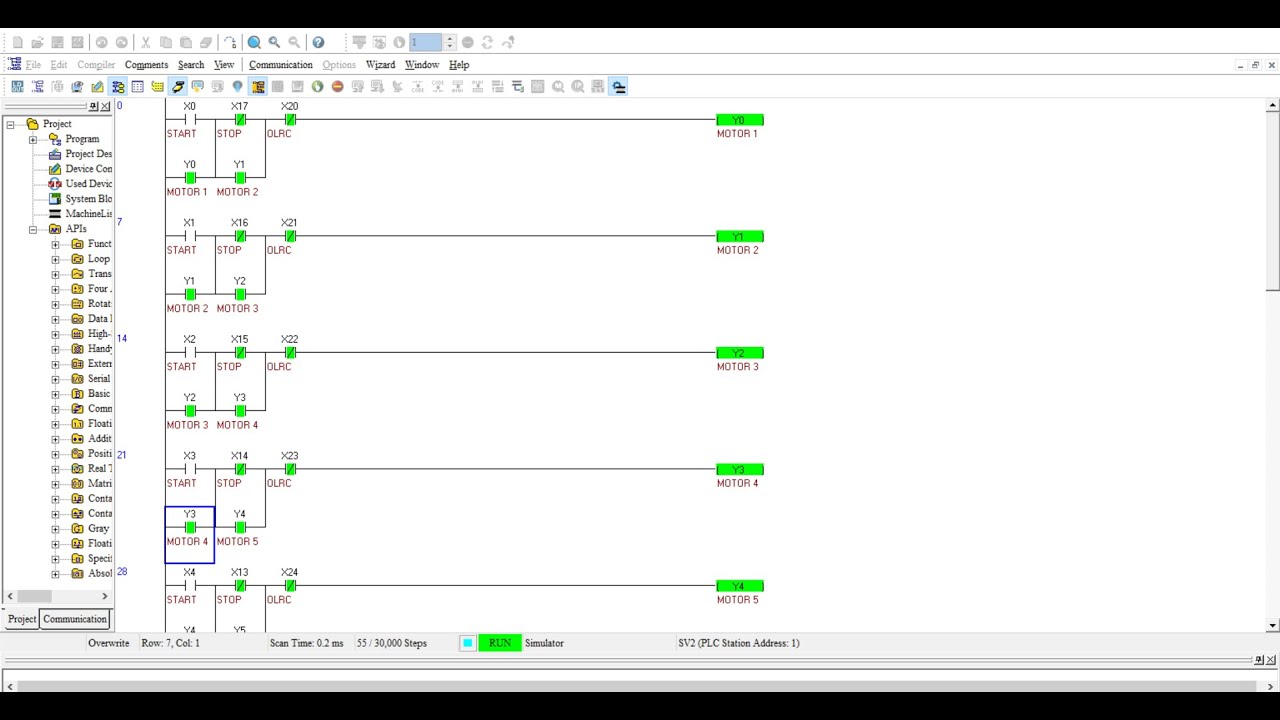Image resolution: width=1280 pixels, height=720 pixels.
Task: Click the New file toolbar icon
Action: click(17, 42)
